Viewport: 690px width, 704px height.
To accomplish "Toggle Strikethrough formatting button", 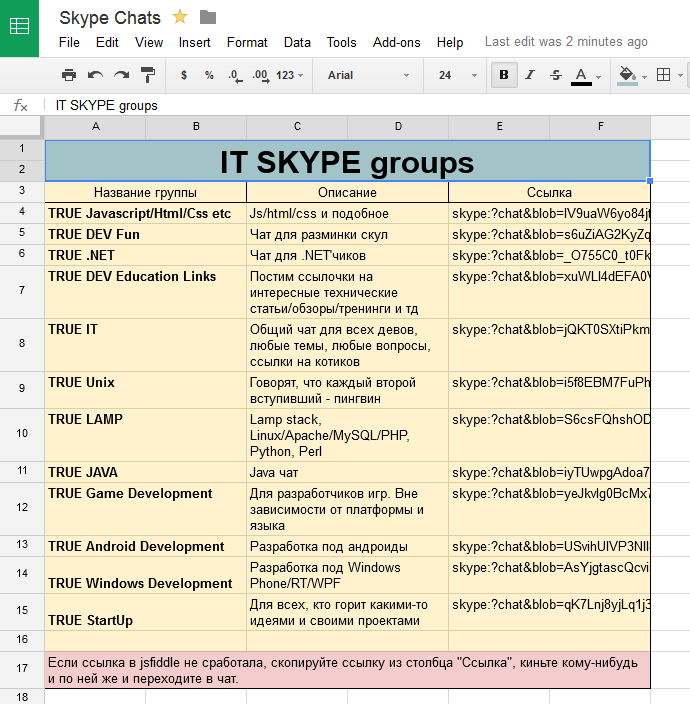I will click(556, 75).
